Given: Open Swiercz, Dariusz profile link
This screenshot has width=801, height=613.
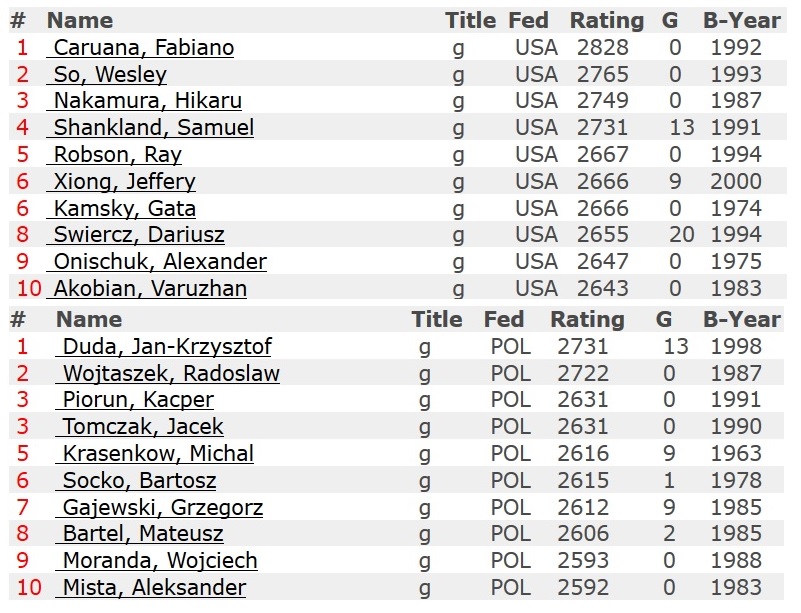Looking at the screenshot, I should (135, 235).
